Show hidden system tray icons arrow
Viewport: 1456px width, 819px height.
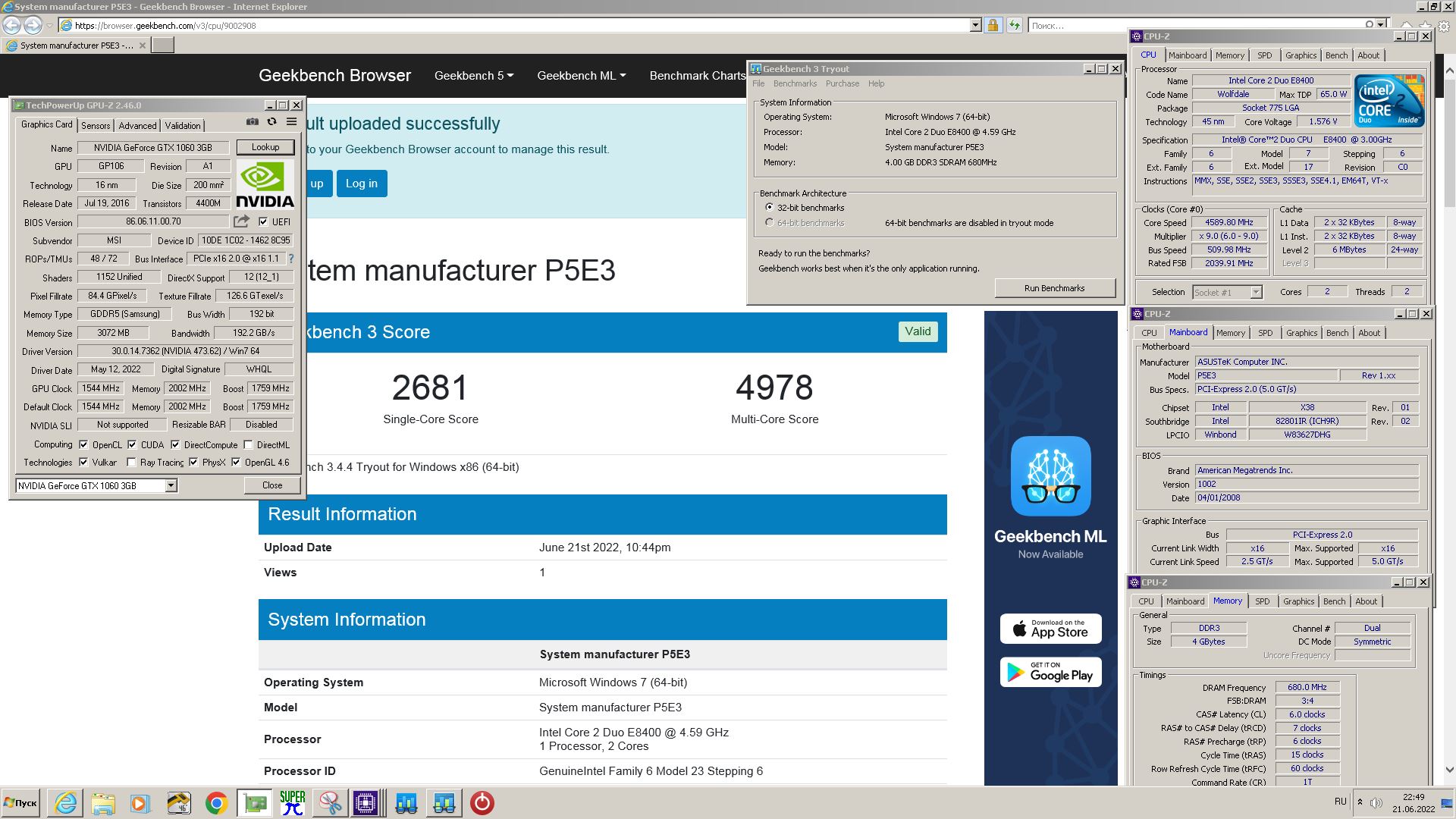coord(1360,802)
